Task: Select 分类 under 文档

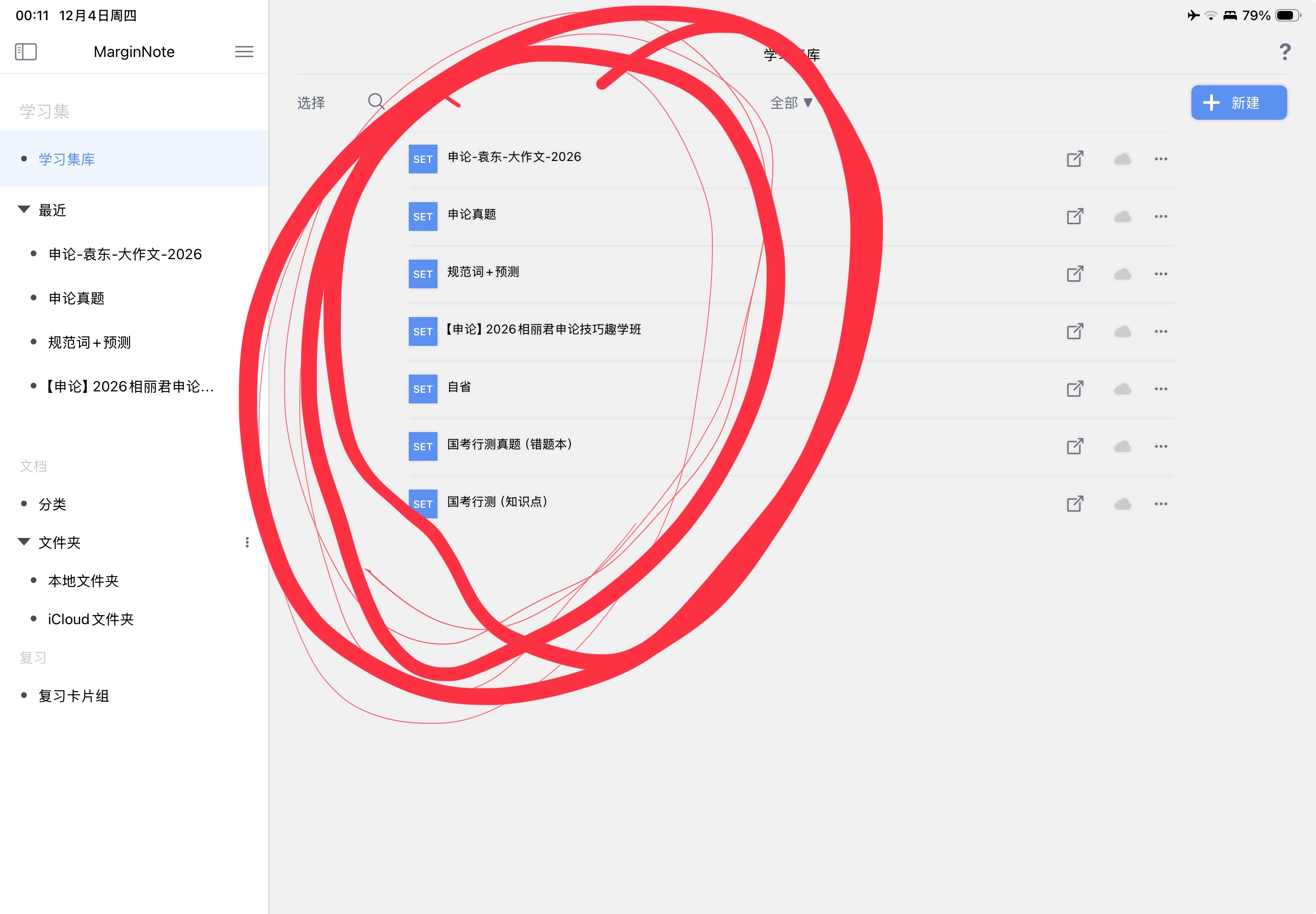Action: pyautogui.click(x=52, y=504)
